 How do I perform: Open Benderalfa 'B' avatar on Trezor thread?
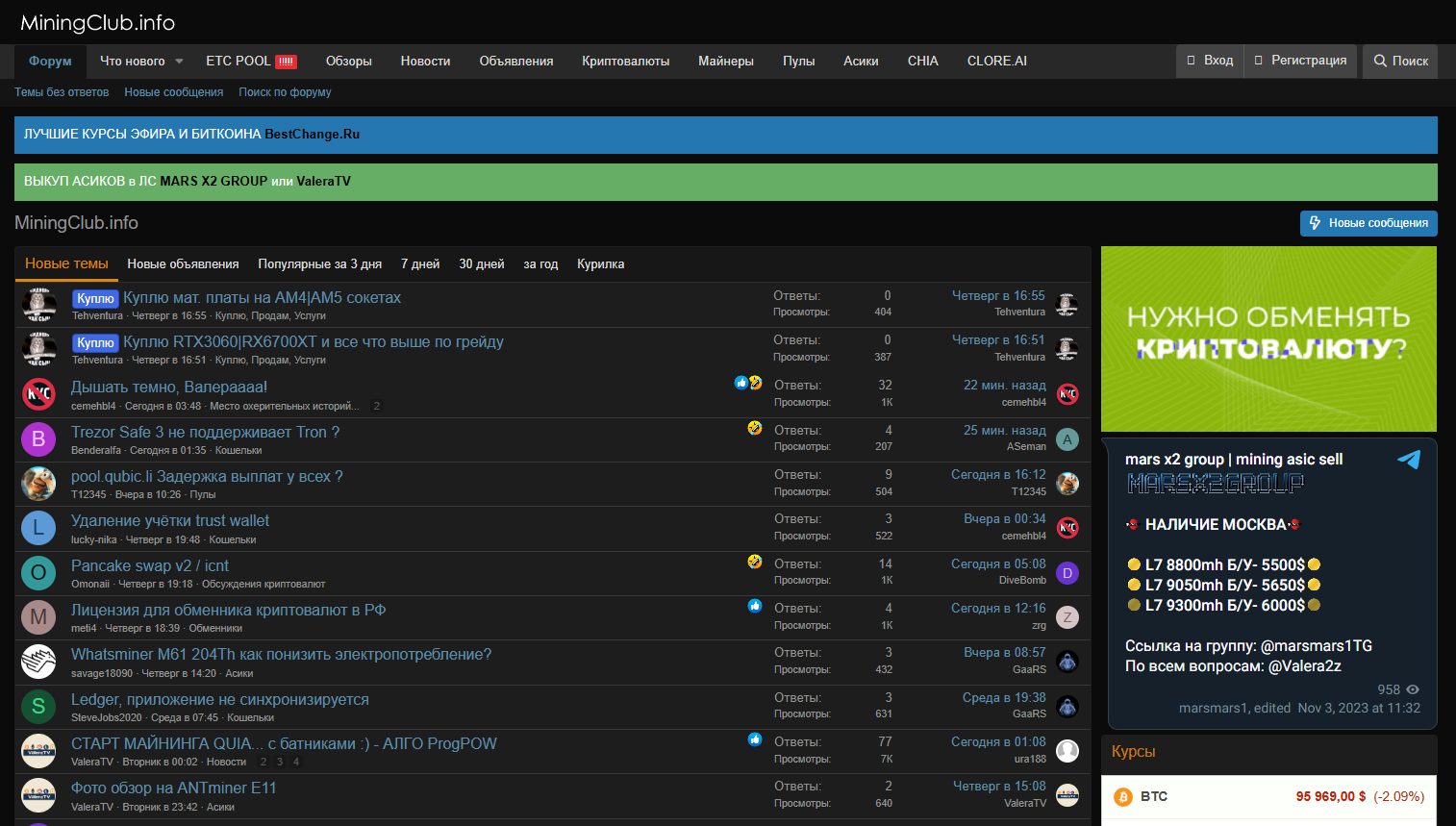pos(38,439)
